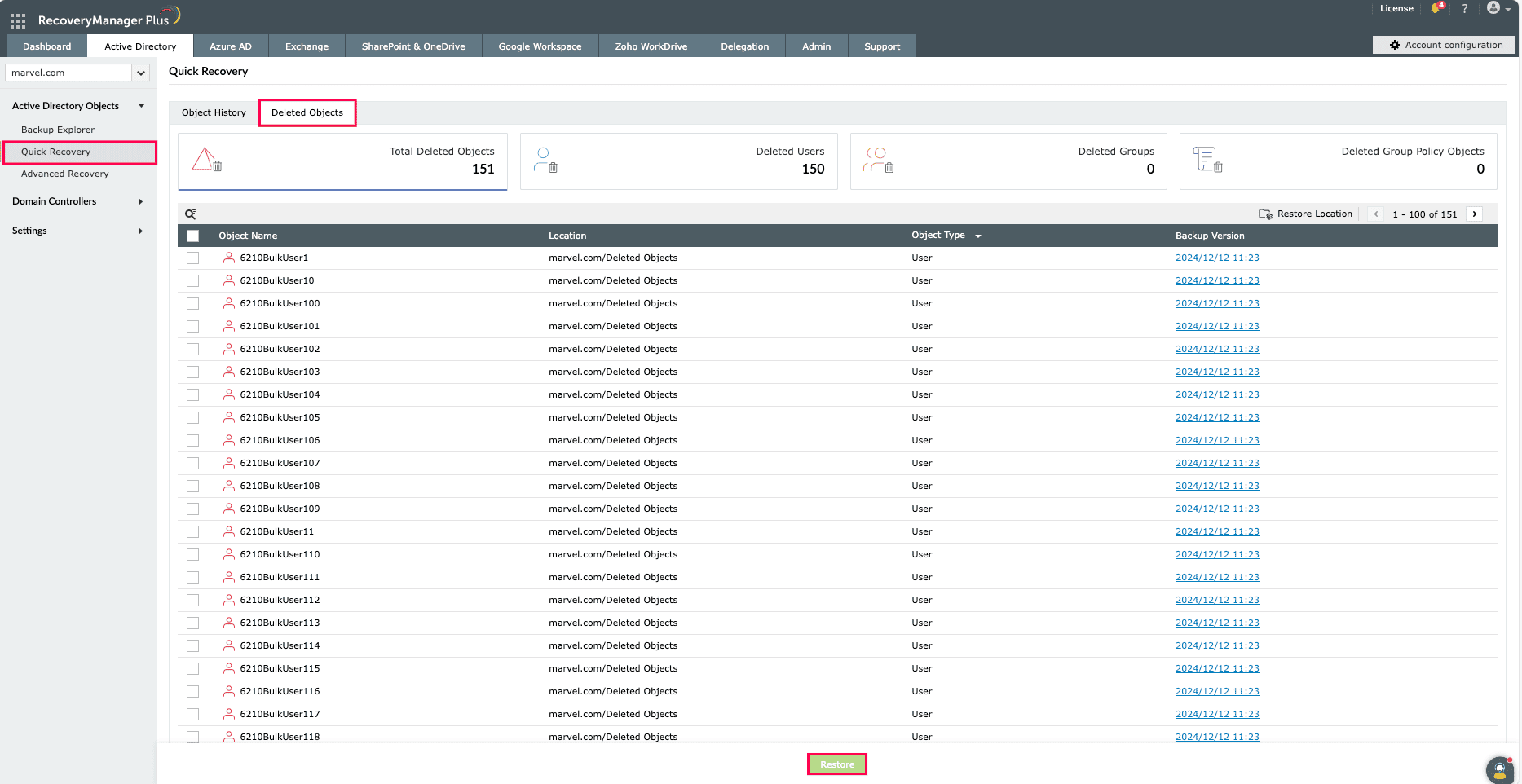Expand the Domain Controllers section

pyautogui.click(x=141, y=201)
